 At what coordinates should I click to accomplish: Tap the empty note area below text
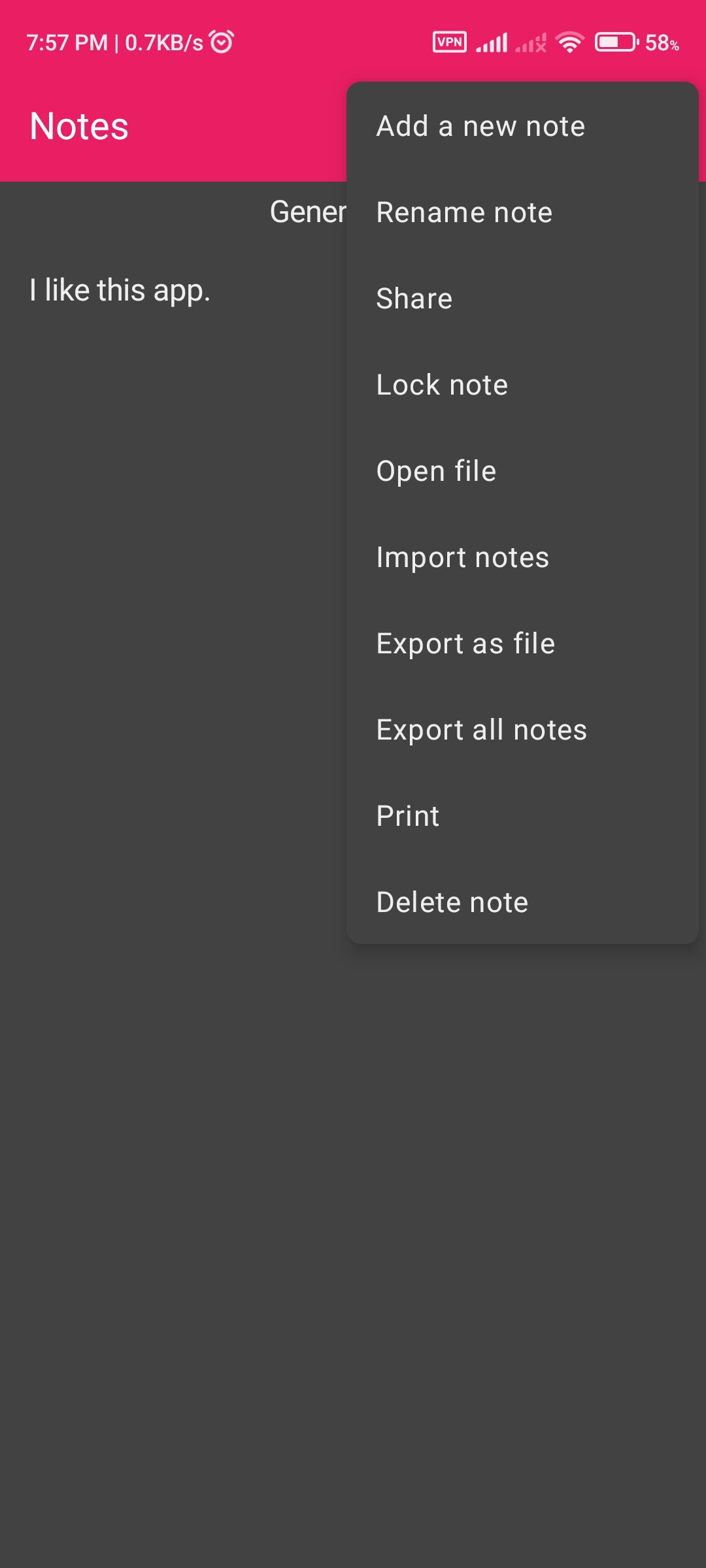coord(353,1241)
